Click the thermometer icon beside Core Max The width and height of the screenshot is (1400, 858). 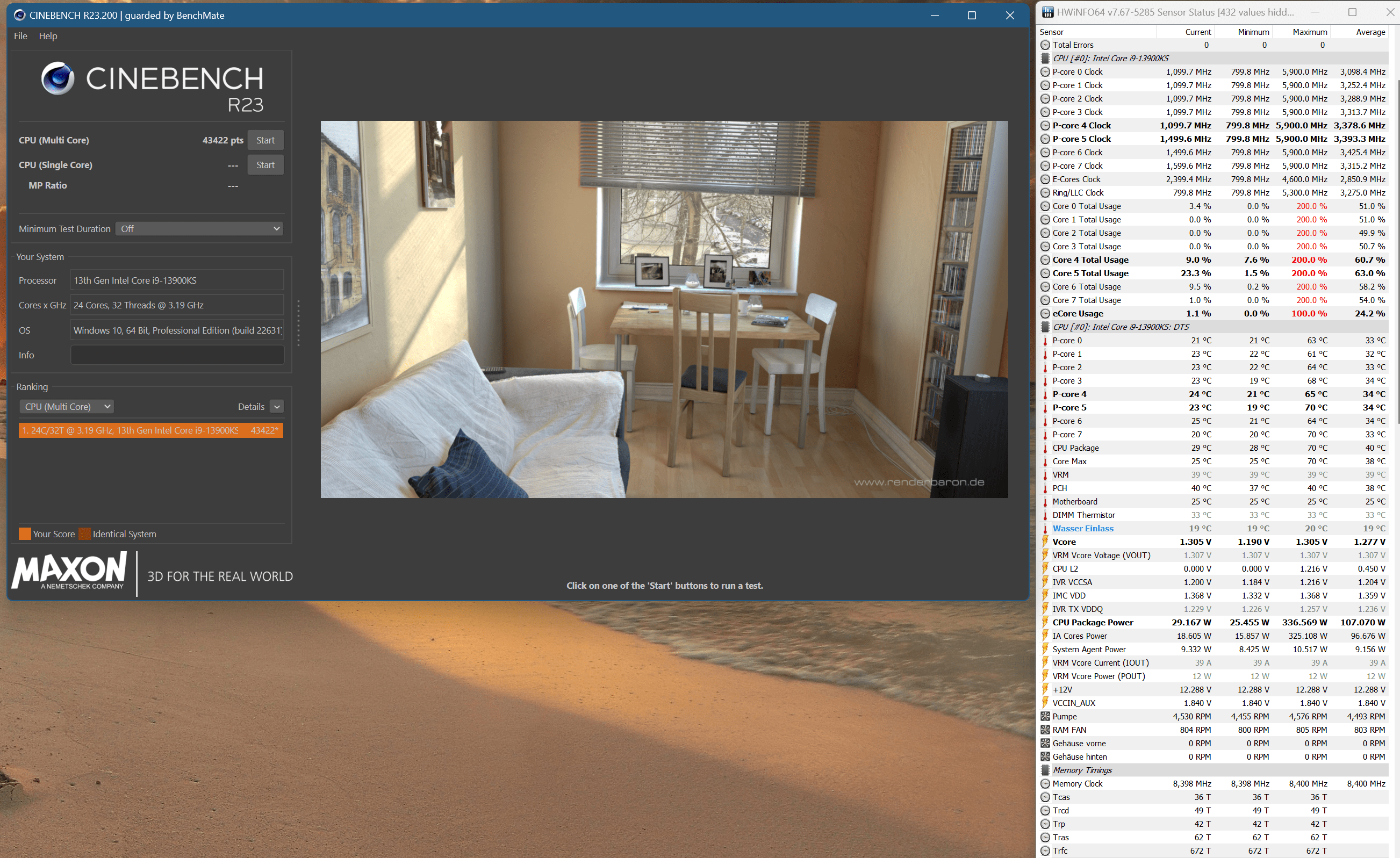(x=1045, y=462)
